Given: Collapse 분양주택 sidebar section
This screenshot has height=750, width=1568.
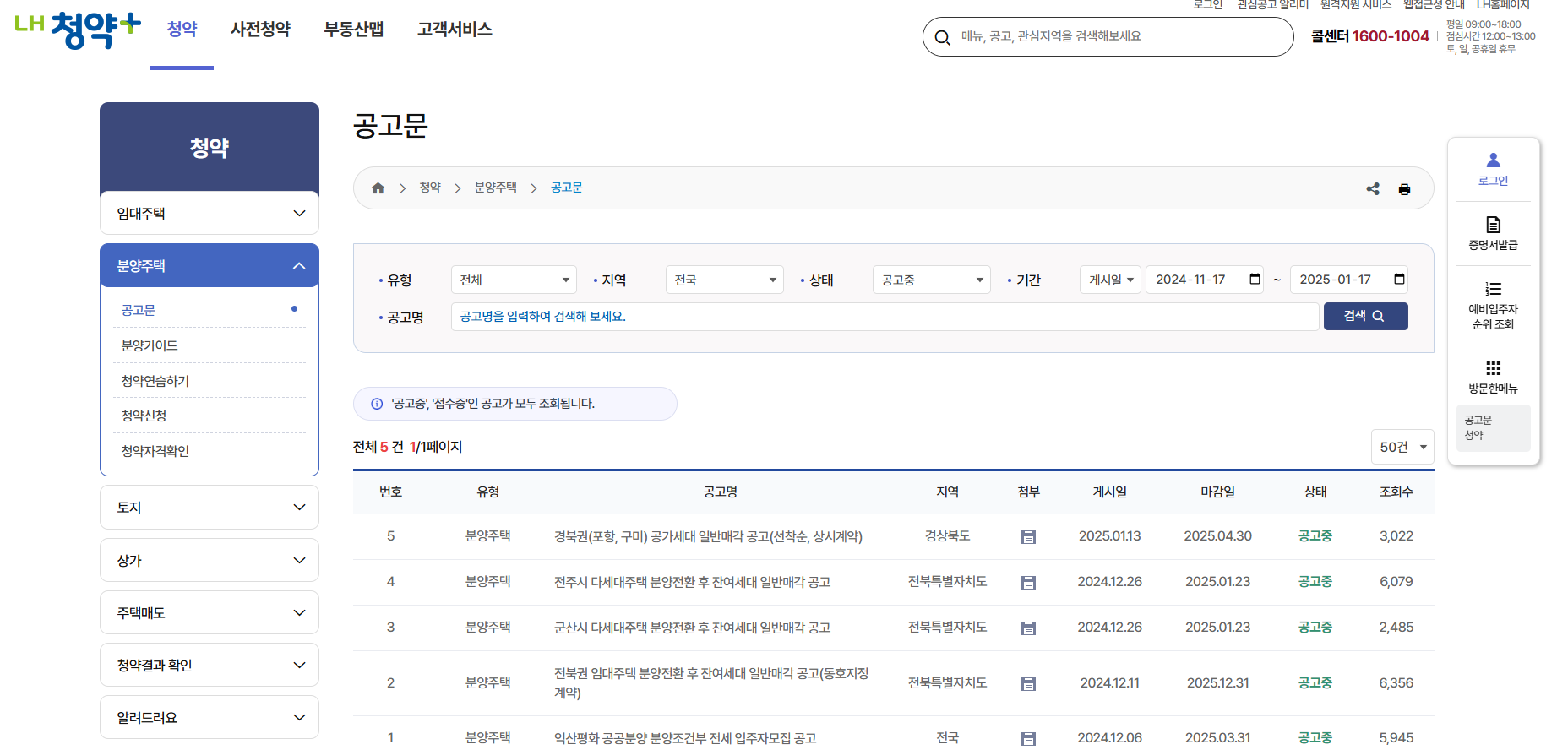Looking at the screenshot, I should click(x=210, y=266).
